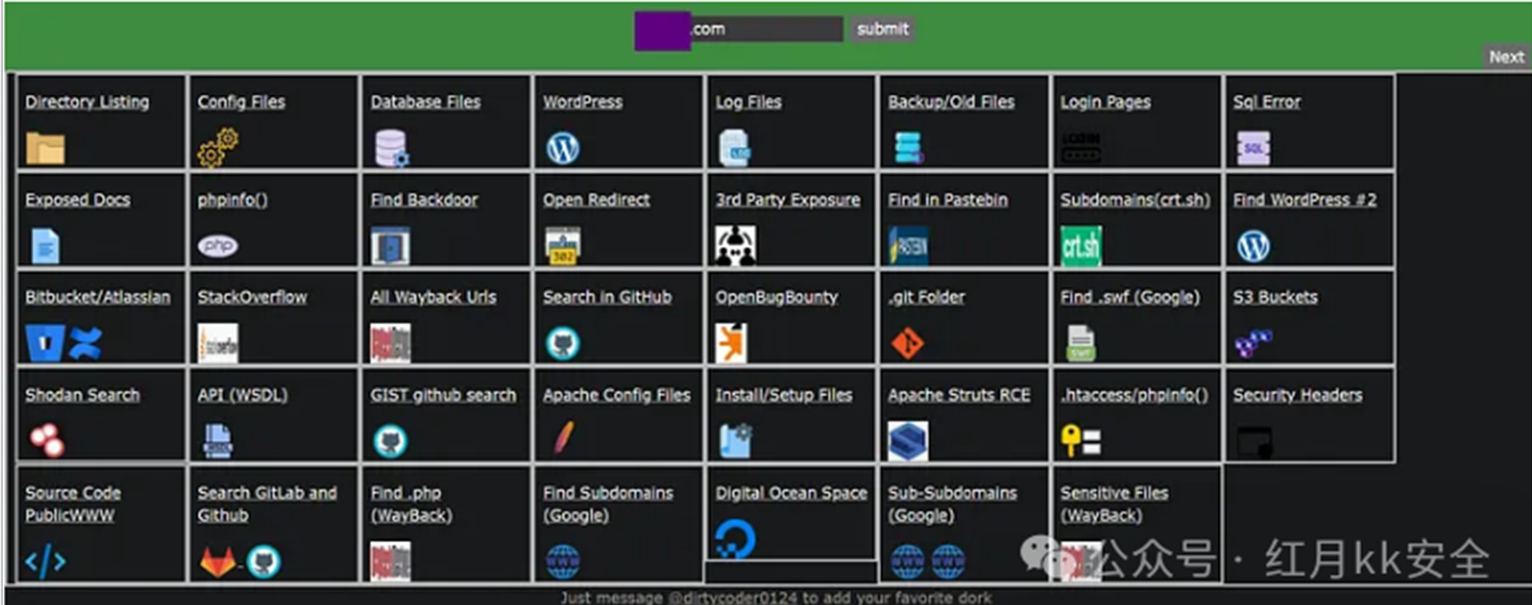Click the Next button

(1505, 57)
